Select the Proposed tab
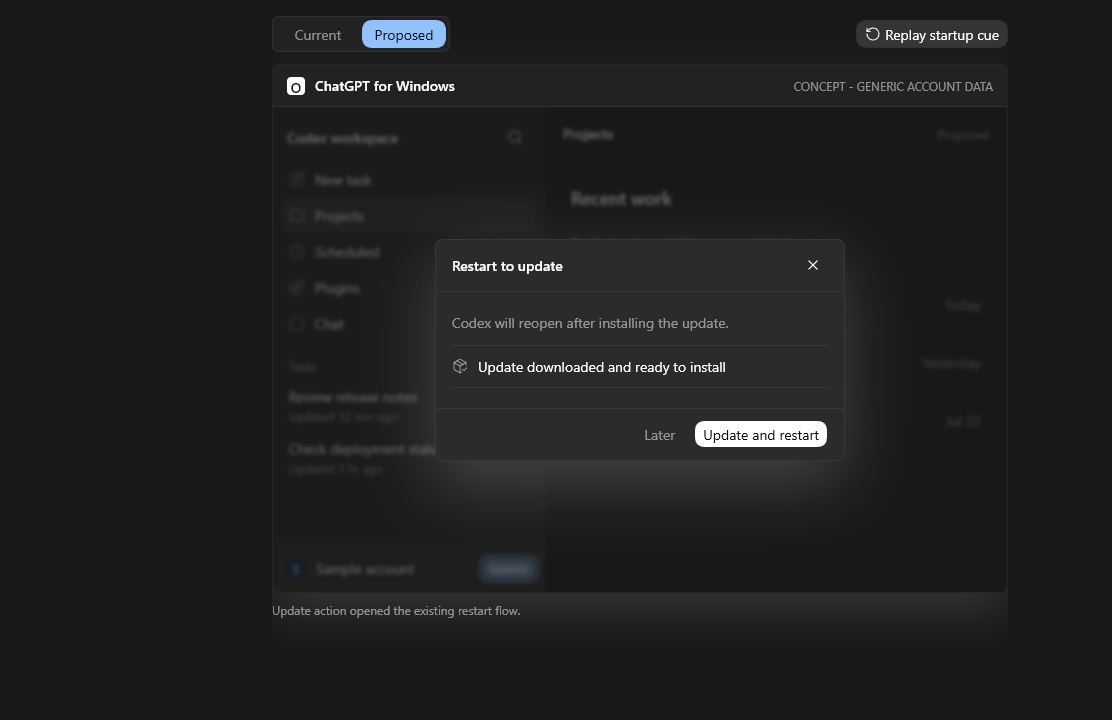Screen dimensions: 1112x720 click(x=404, y=35)
